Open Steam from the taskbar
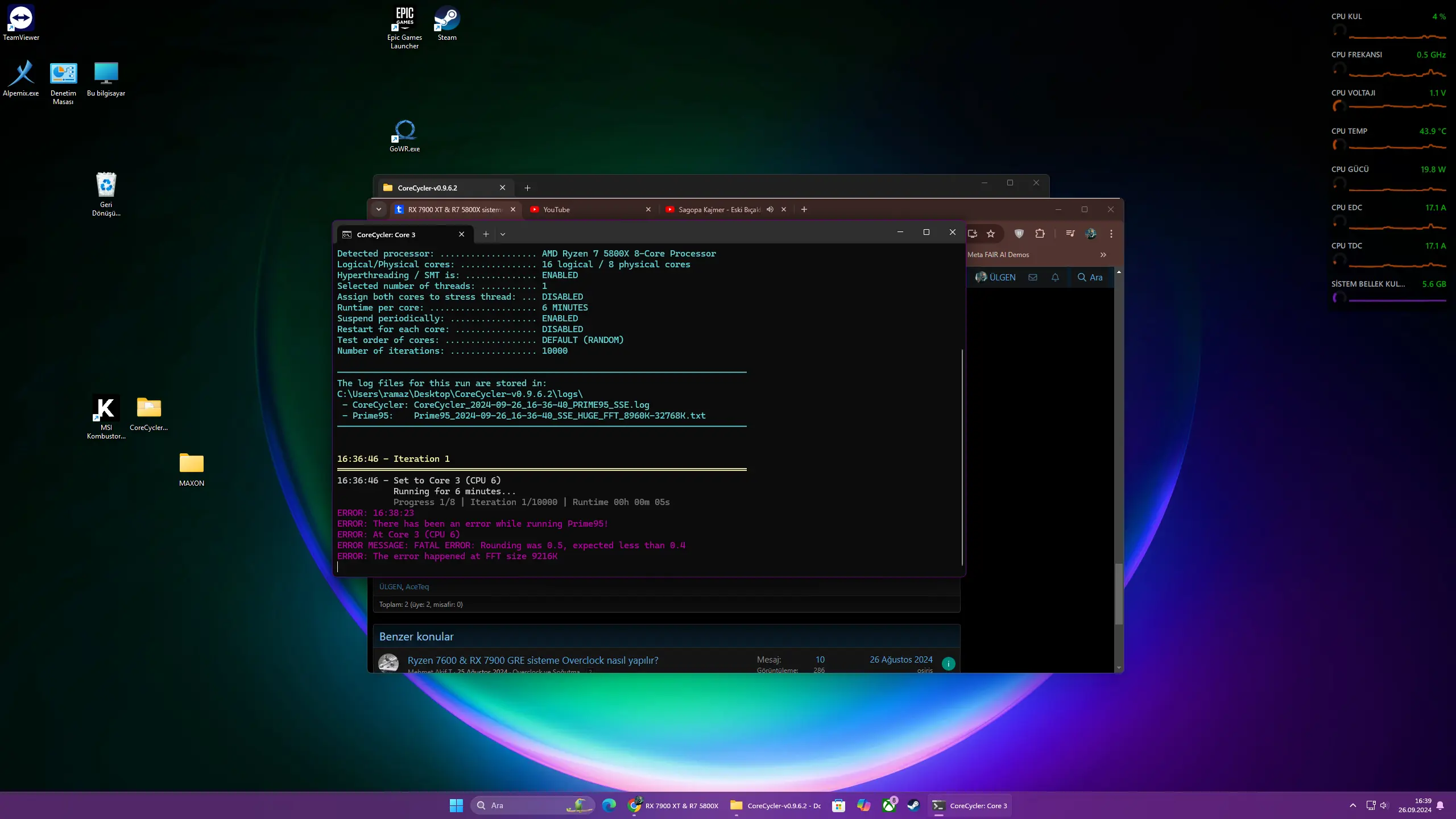The image size is (1456, 819). [913, 805]
